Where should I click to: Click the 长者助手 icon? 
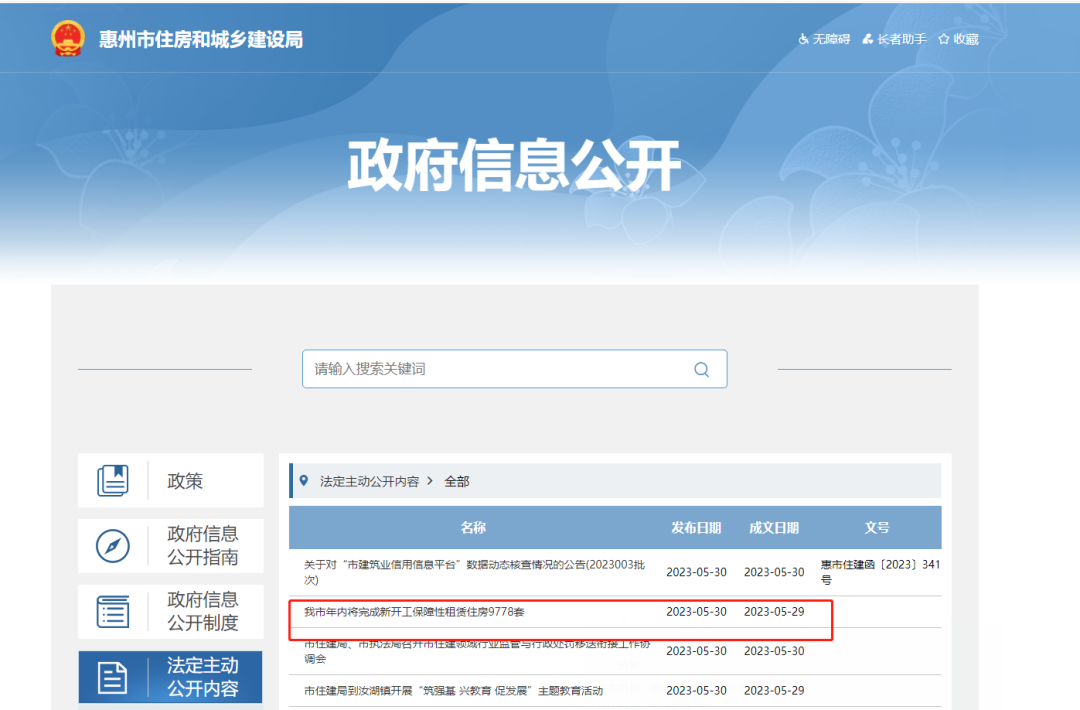(868, 39)
